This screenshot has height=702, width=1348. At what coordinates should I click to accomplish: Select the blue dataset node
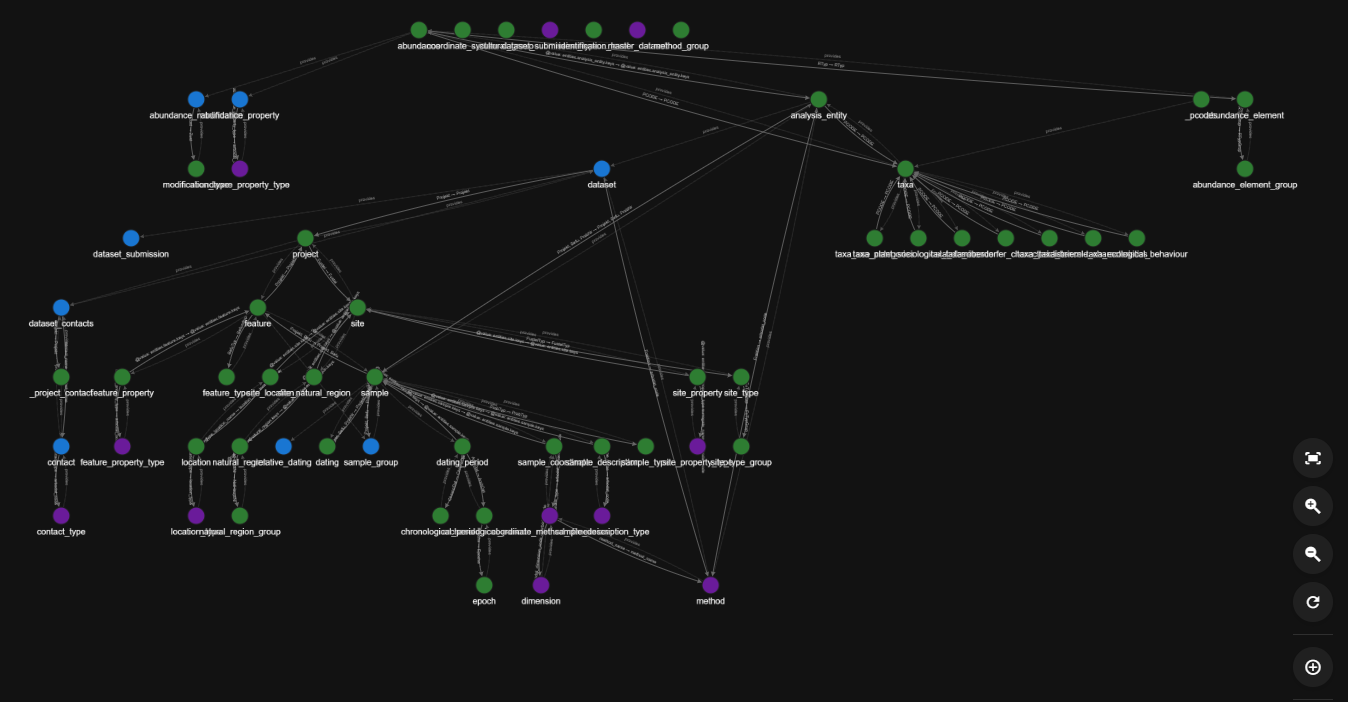(x=601, y=169)
